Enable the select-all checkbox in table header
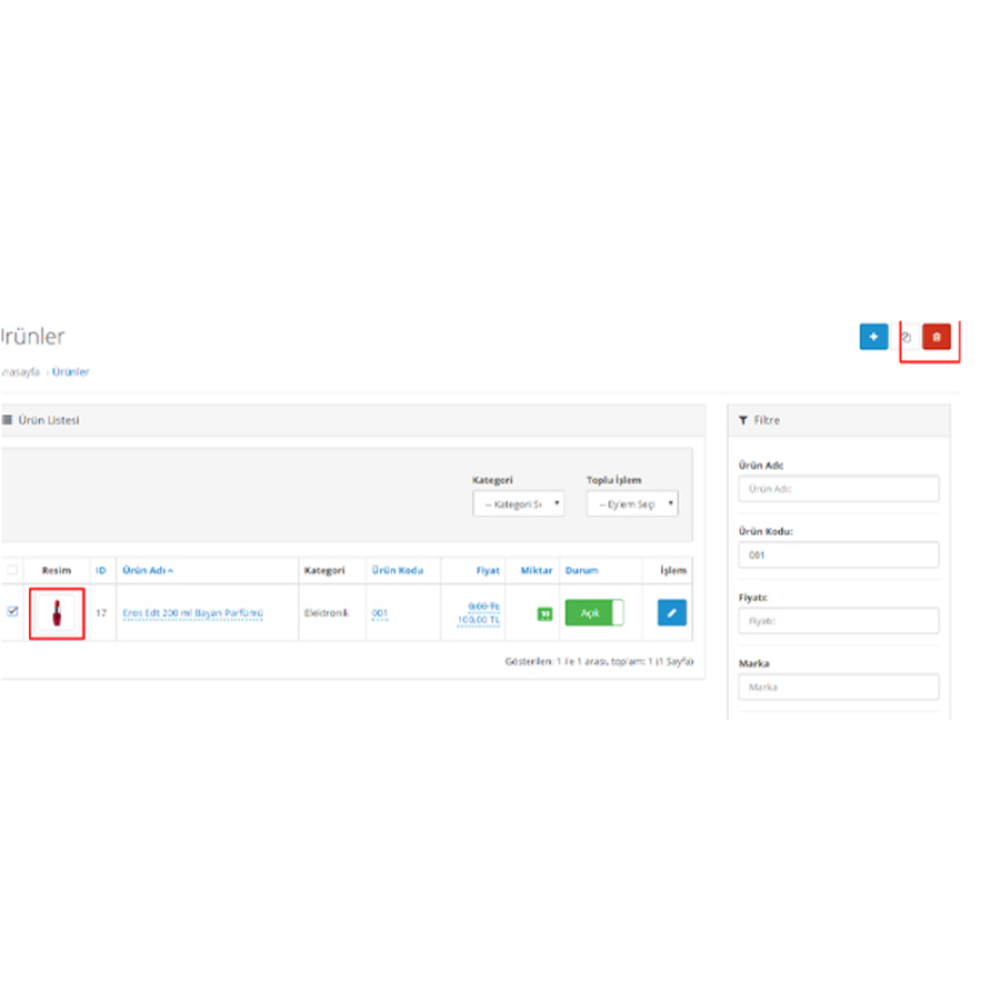 coord(12,569)
